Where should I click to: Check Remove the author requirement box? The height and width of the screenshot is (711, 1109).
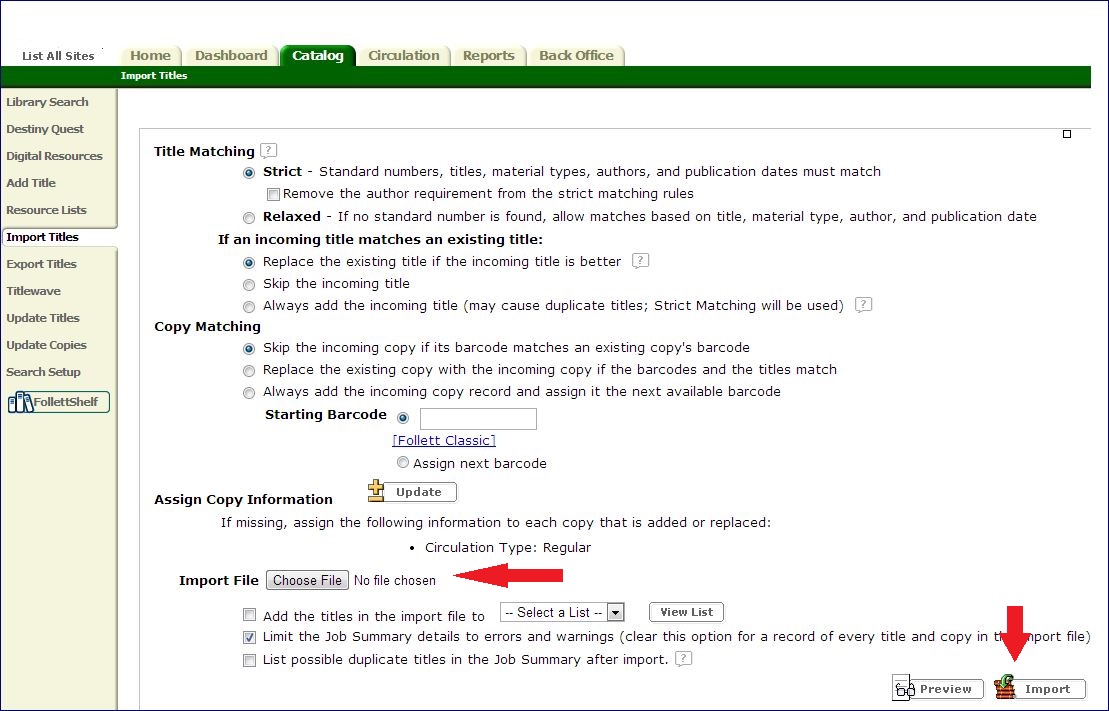(x=273, y=194)
